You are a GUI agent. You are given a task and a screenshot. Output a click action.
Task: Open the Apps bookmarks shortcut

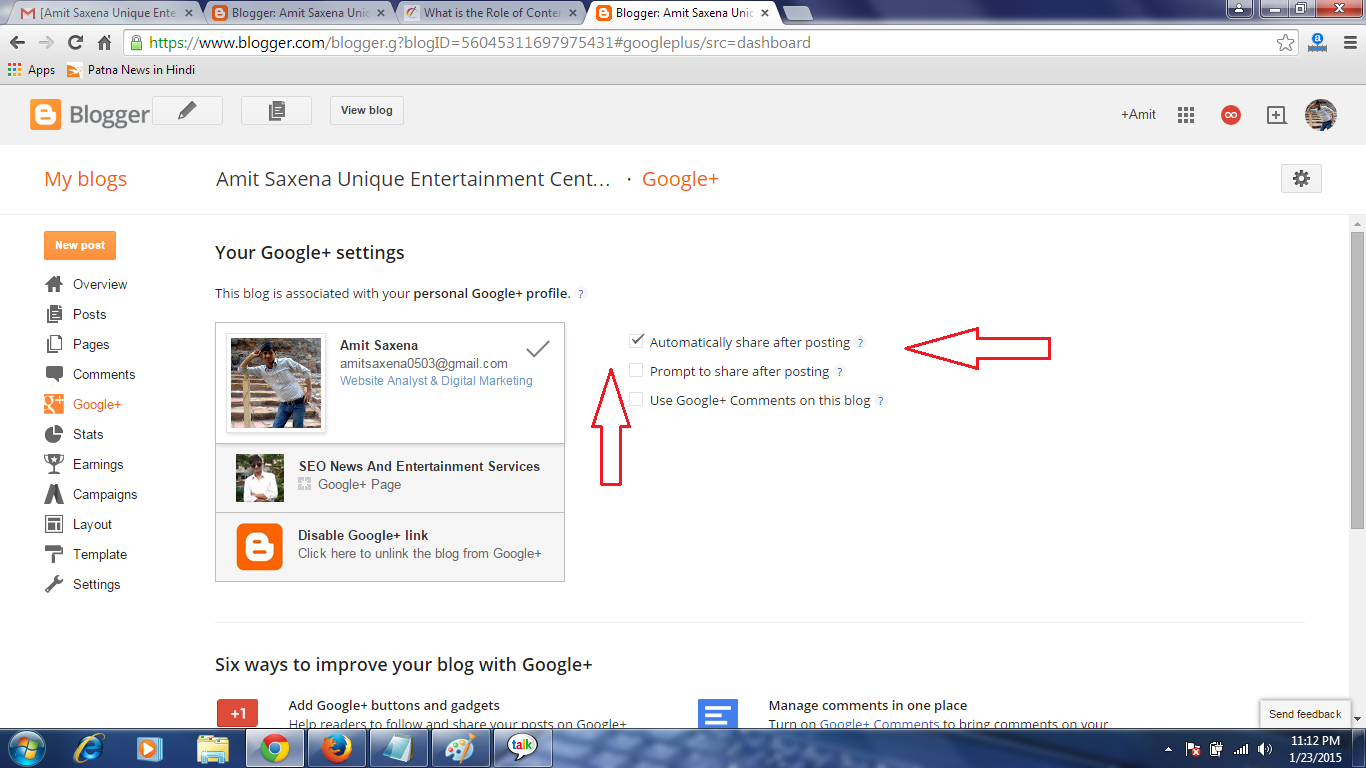[31, 70]
